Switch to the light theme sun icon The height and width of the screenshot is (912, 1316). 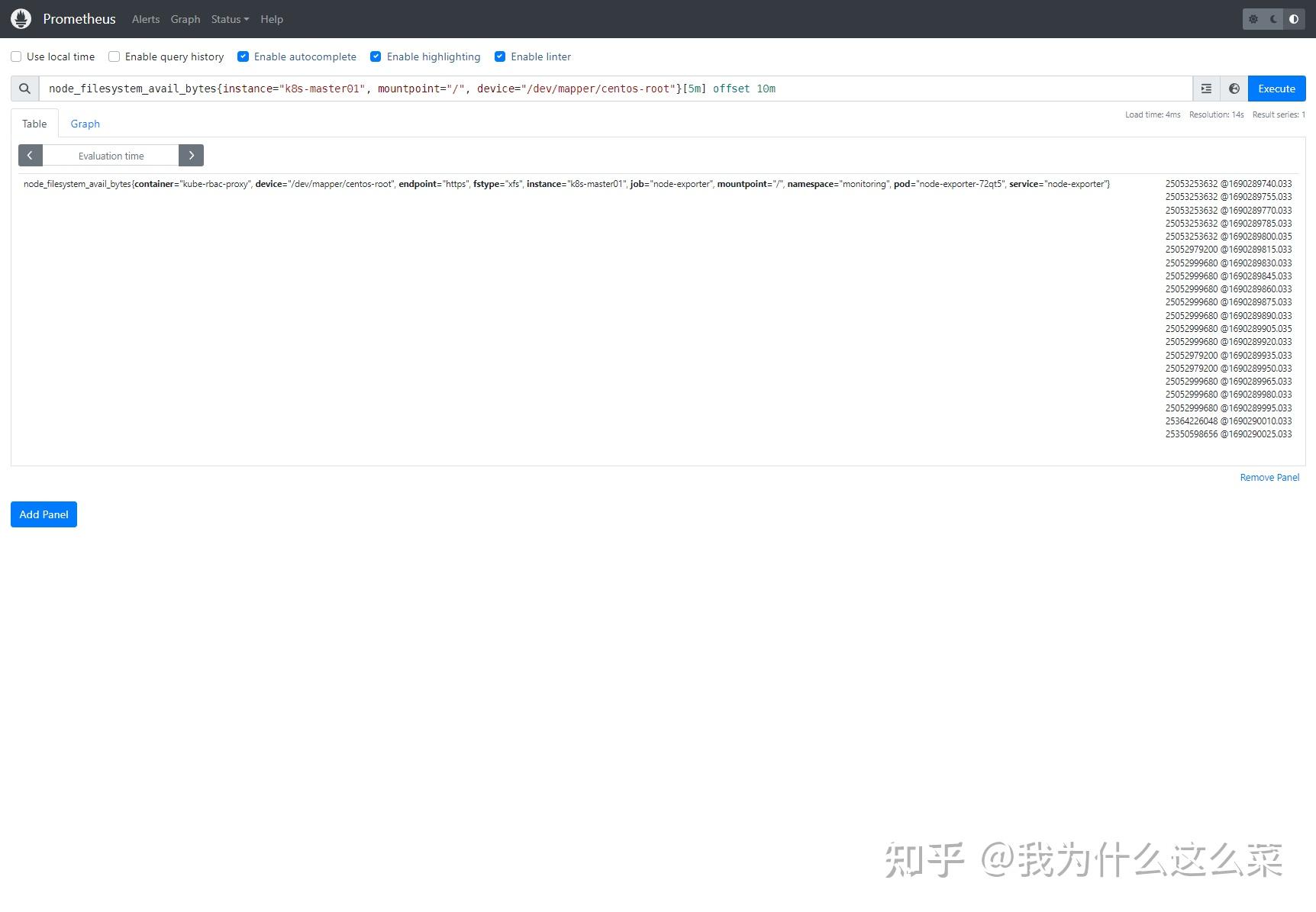coord(1253,19)
